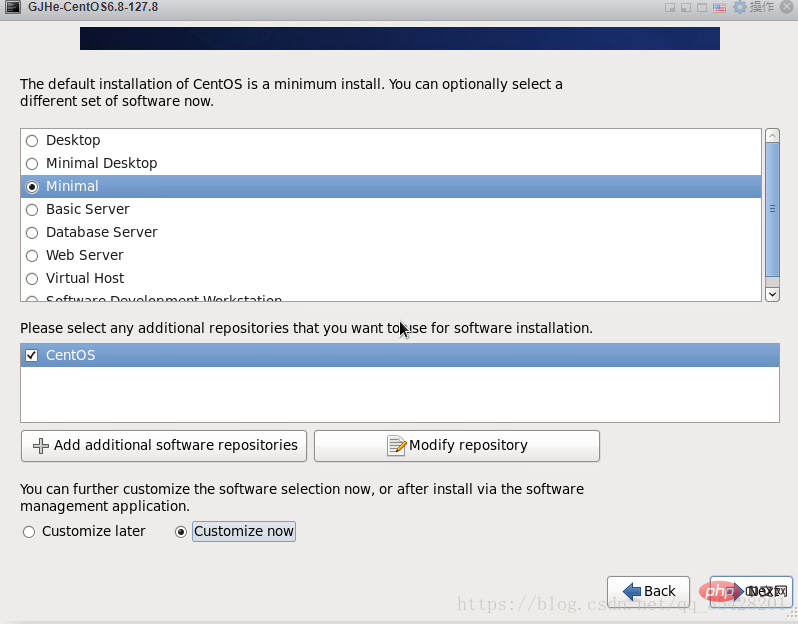Toggle the CentOS repository checkbox

coord(32,355)
